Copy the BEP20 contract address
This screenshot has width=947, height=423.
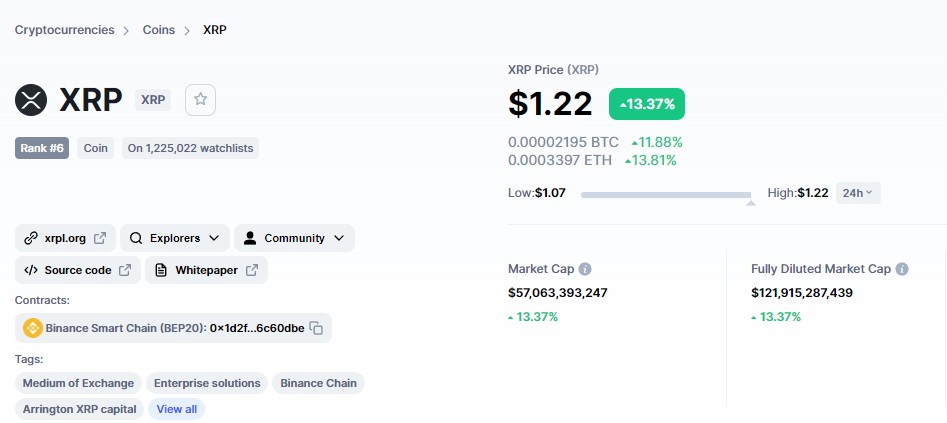(316, 328)
